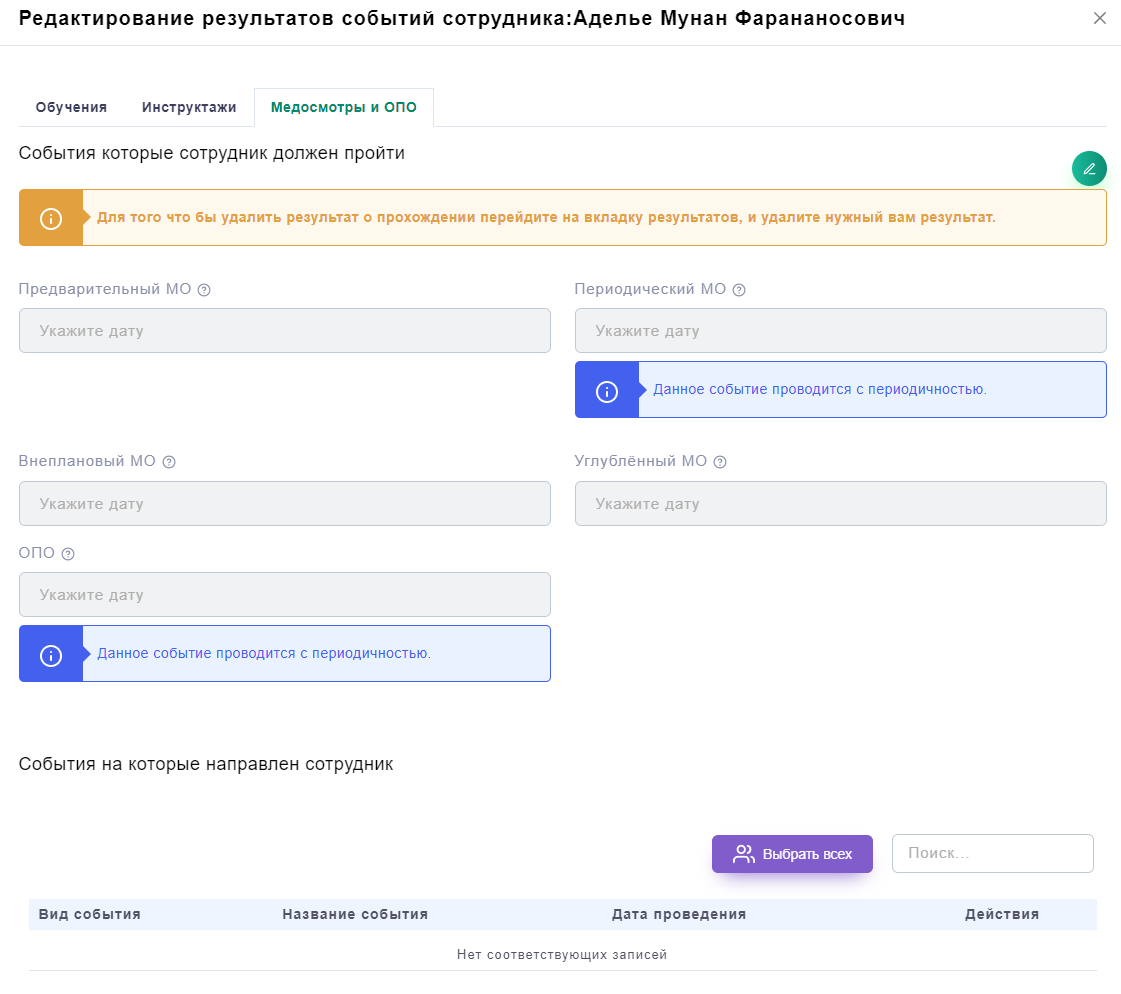Click the orange warning info icon
Image resolution: width=1121 pixels, height=994 pixels.
point(51,218)
